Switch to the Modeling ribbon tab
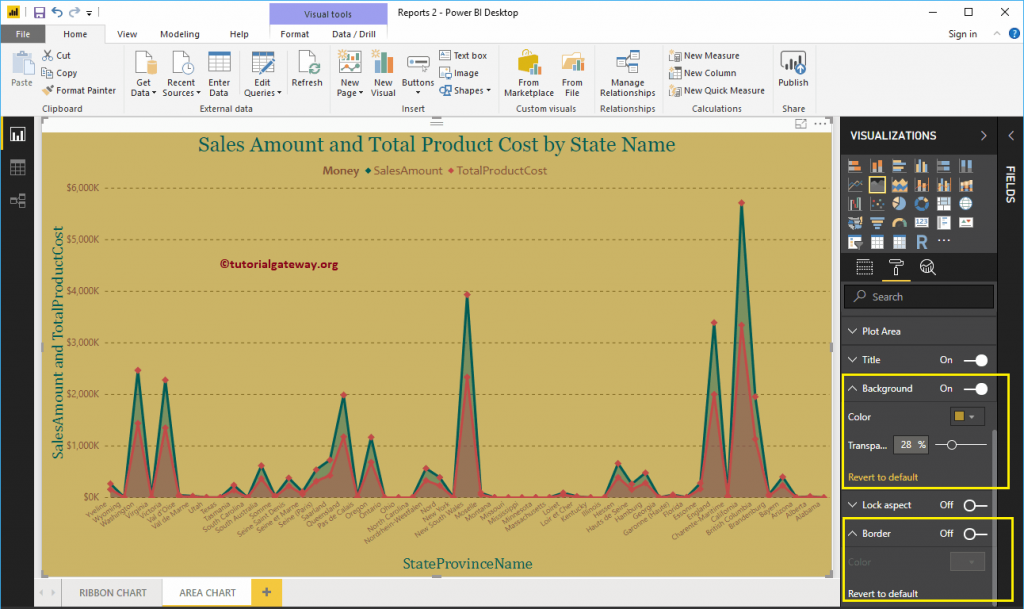The width and height of the screenshot is (1024, 609). click(179, 33)
